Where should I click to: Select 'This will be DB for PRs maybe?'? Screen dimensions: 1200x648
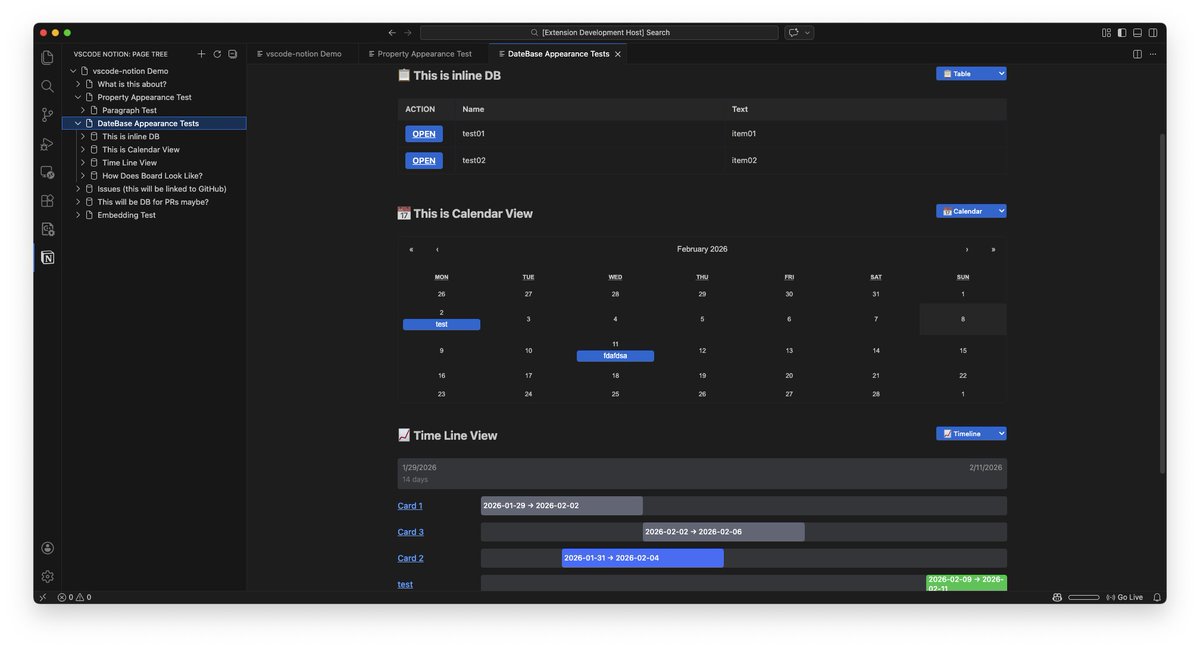coord(153,201)
